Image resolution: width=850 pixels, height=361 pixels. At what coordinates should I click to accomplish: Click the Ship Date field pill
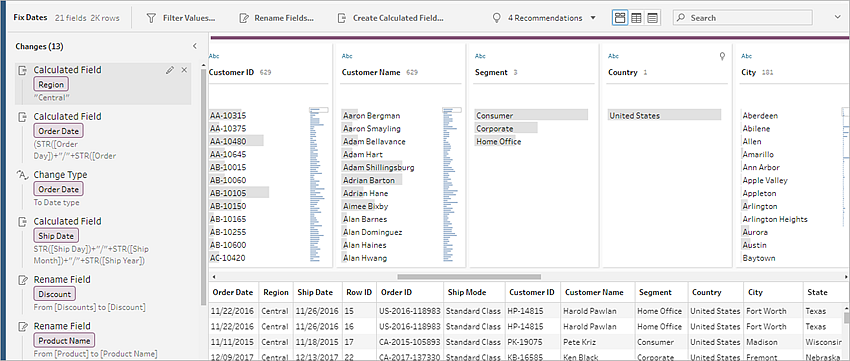(x=56, y=236)
